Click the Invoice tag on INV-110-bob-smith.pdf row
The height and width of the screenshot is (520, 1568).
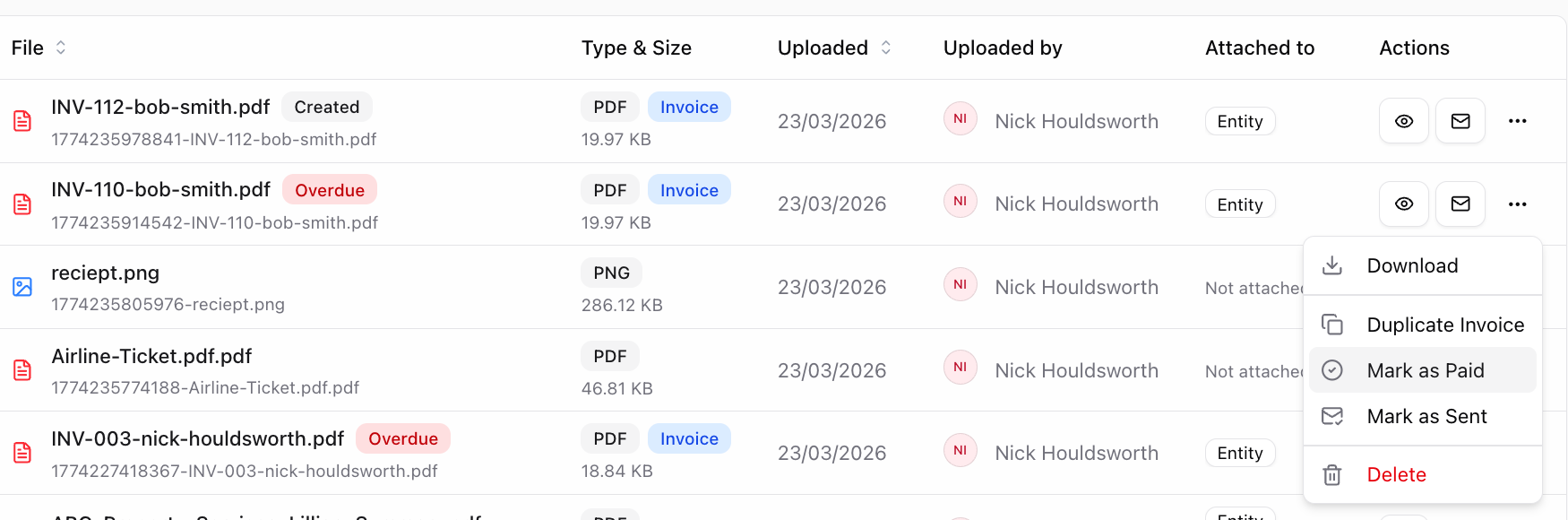[688, 190]
